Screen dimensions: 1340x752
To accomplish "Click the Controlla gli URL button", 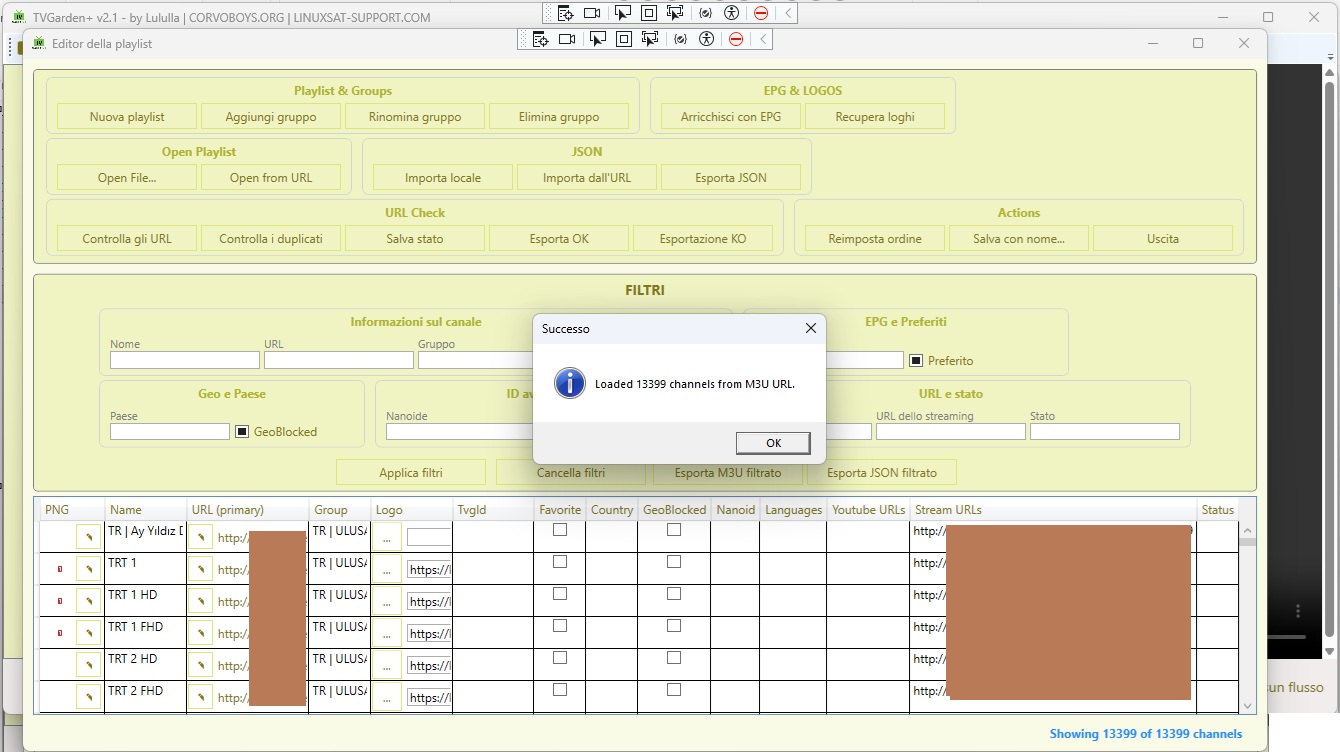I will pos(127,239).
